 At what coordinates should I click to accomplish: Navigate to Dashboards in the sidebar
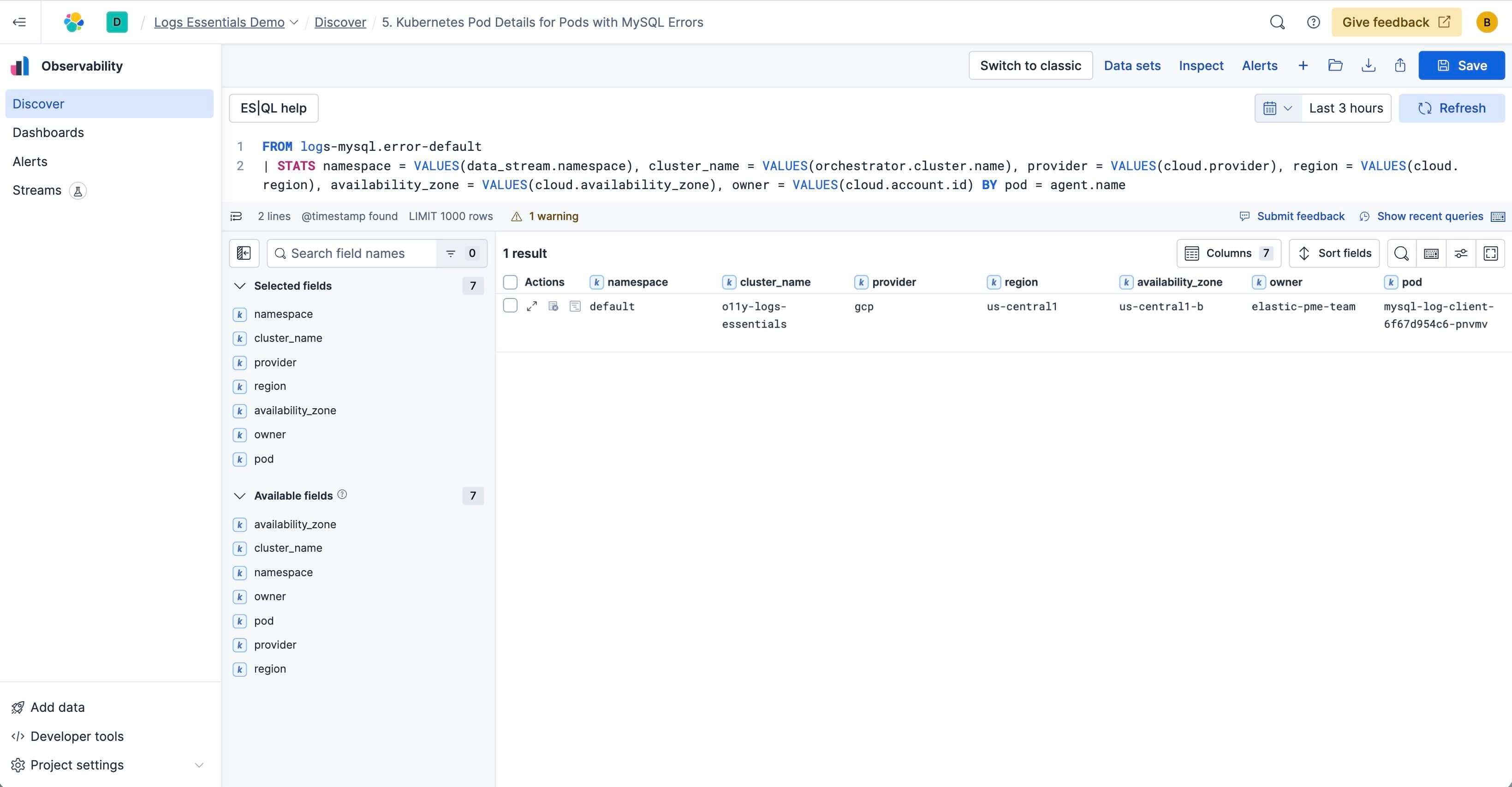tap(49, 133)
